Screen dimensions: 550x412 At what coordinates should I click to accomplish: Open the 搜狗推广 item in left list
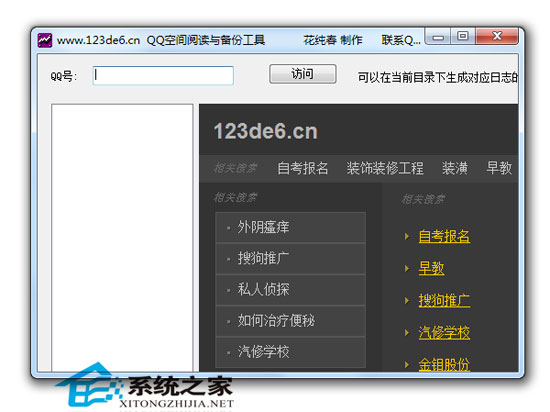click(290, 258)
